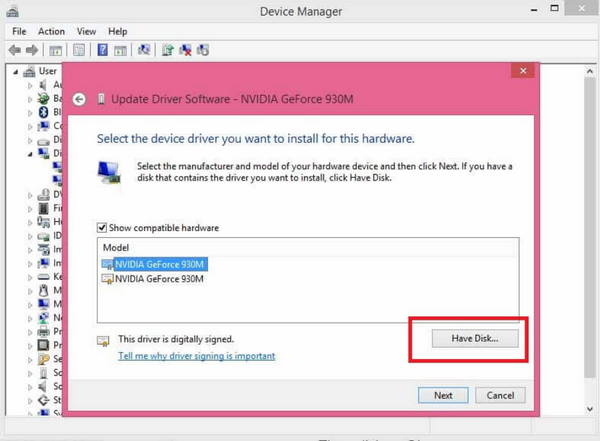
Task: Expand the Bluetooth tree node
Action: (30, 113)
